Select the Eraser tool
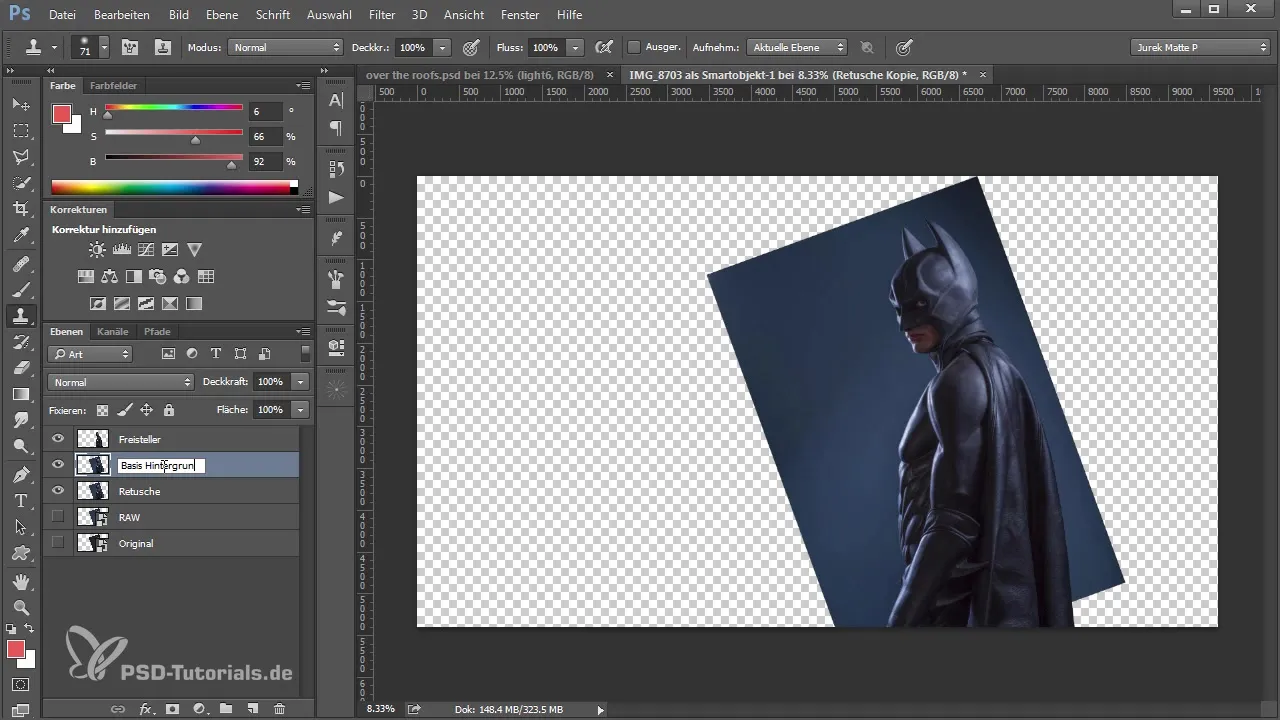 tap(21, 368)
